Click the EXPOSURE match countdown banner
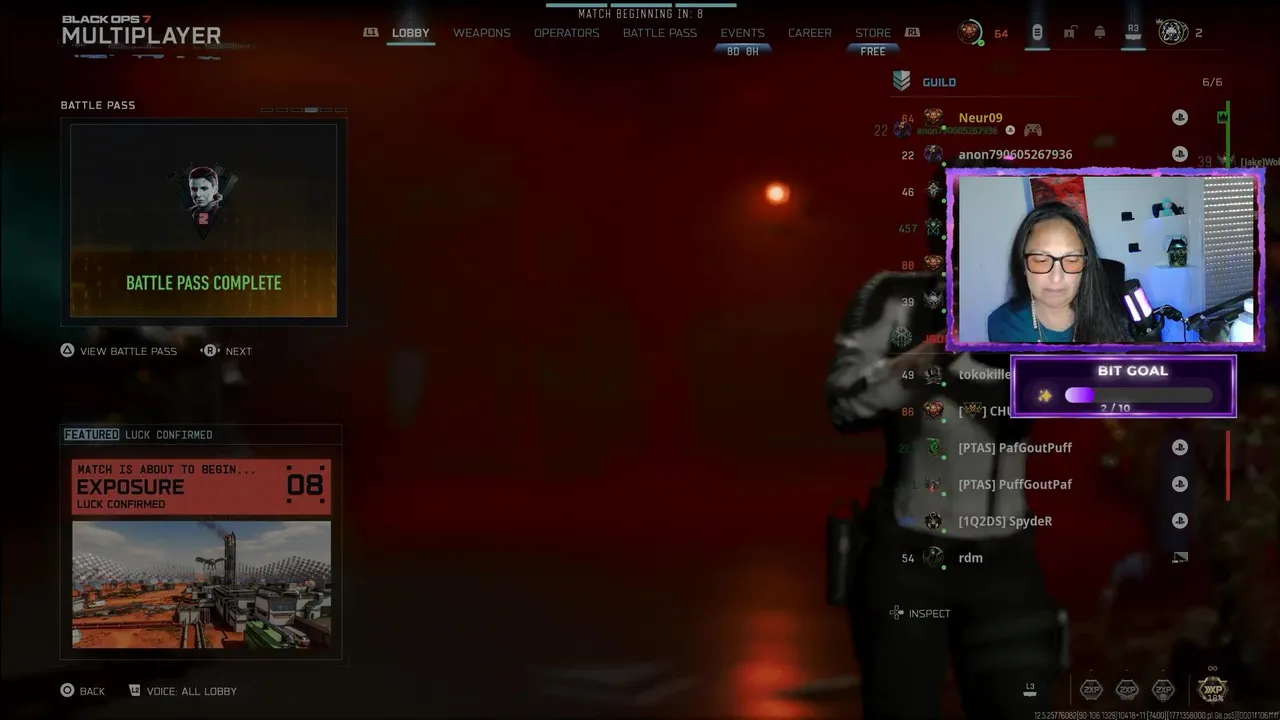The height and width of the screenshot is (720, 1280). (x=201, y=487)
